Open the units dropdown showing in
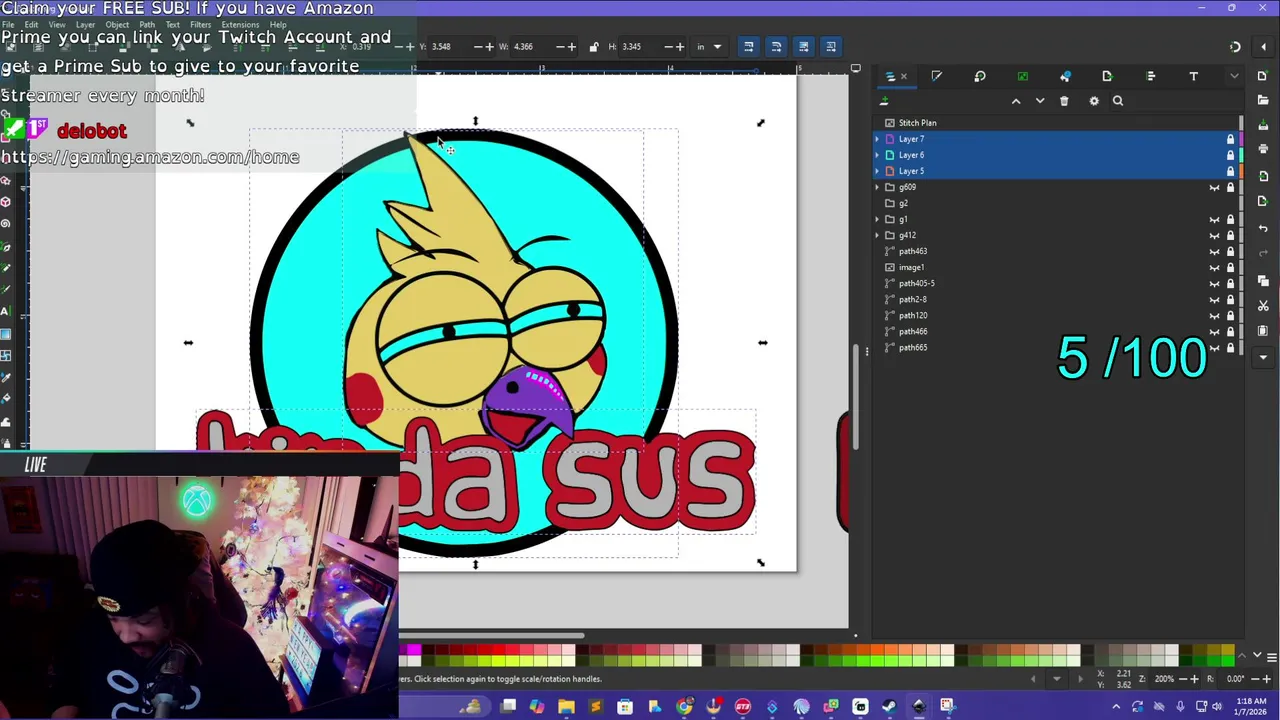Image resolution: width=1280 pixels, height=720 pixels. coord(708,46)
